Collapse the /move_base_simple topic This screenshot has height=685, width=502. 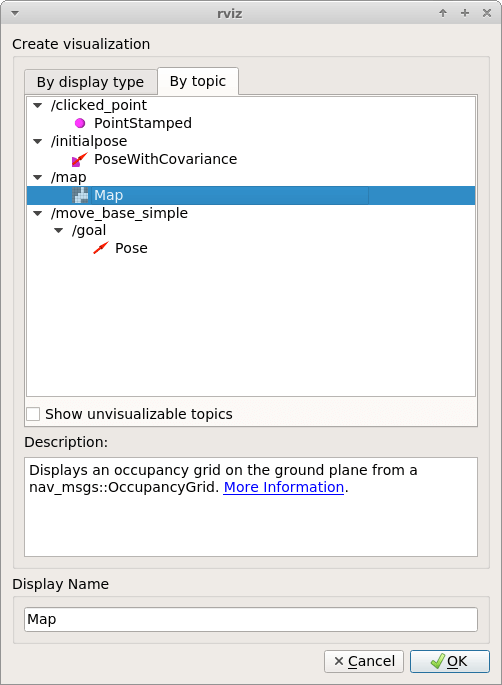click(x=38, y=213)
